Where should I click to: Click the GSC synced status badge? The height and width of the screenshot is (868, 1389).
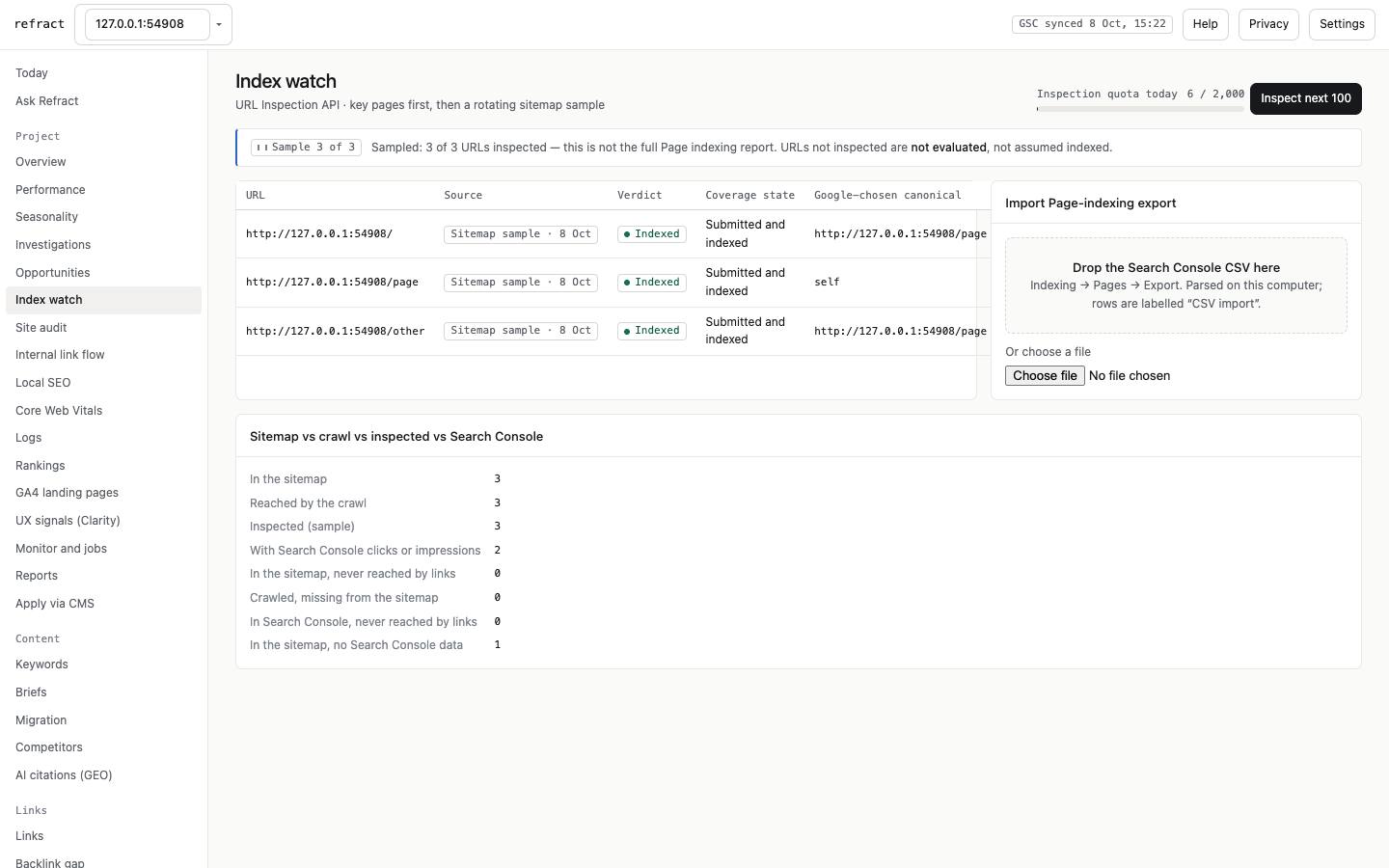[x=1092, y=24]
